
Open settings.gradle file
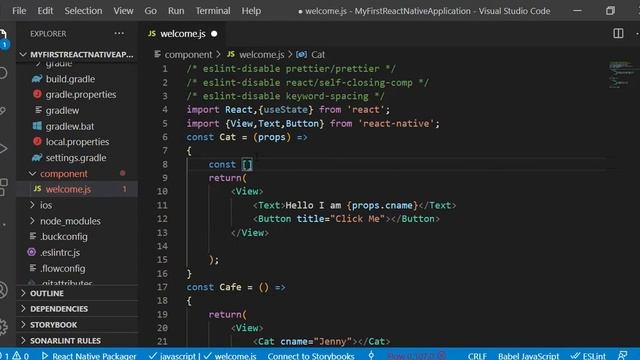[x=76, y=158]
